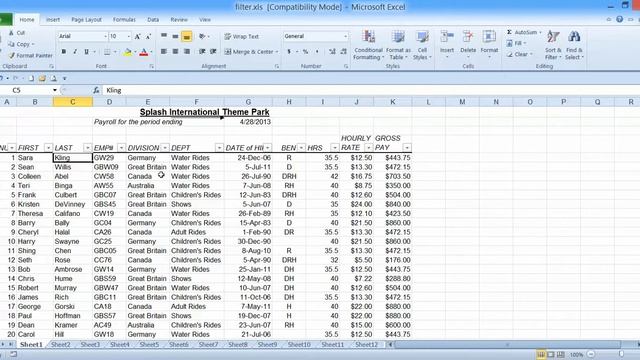
Task: Click Decrease Indent icon
Action: [202, 51]
